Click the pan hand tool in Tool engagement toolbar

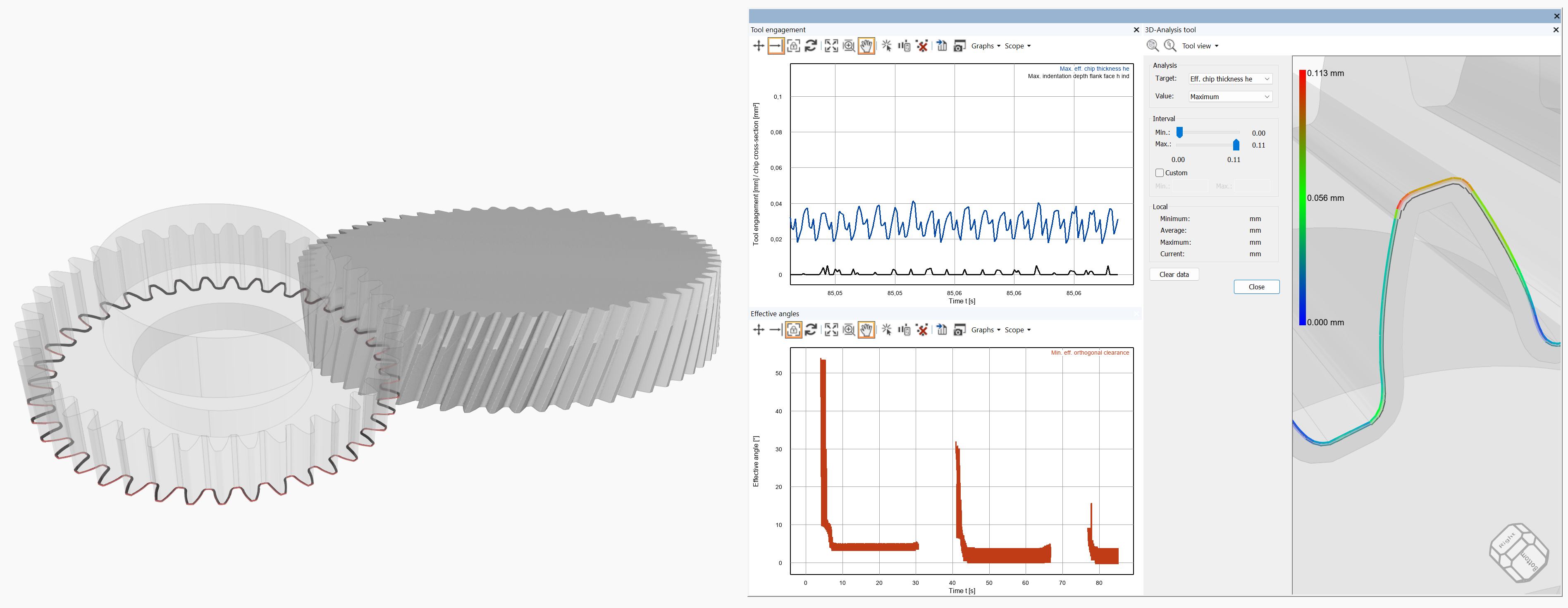(x=866, y=46)
